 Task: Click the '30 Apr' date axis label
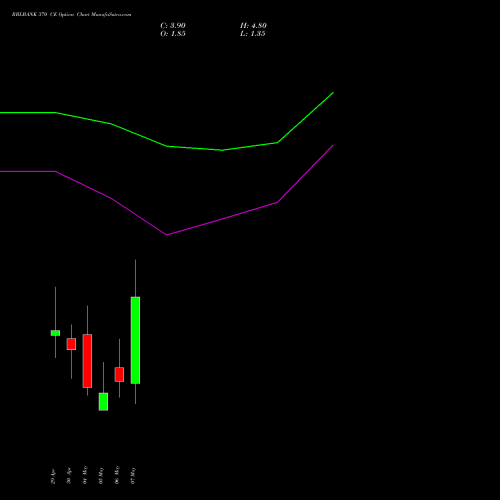pyautogui.click(x=69, y=476)
